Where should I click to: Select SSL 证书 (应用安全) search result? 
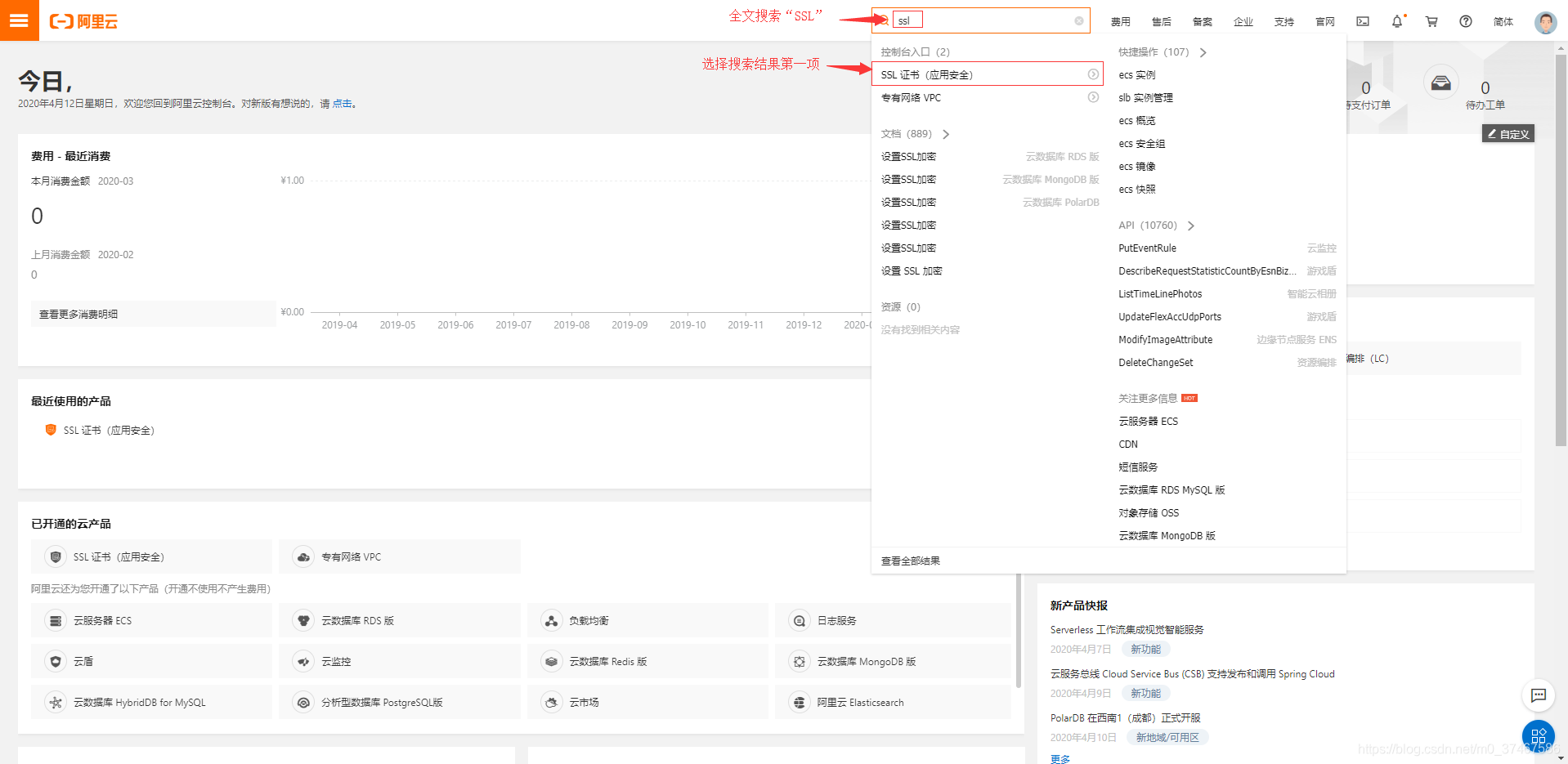point(988,74)
